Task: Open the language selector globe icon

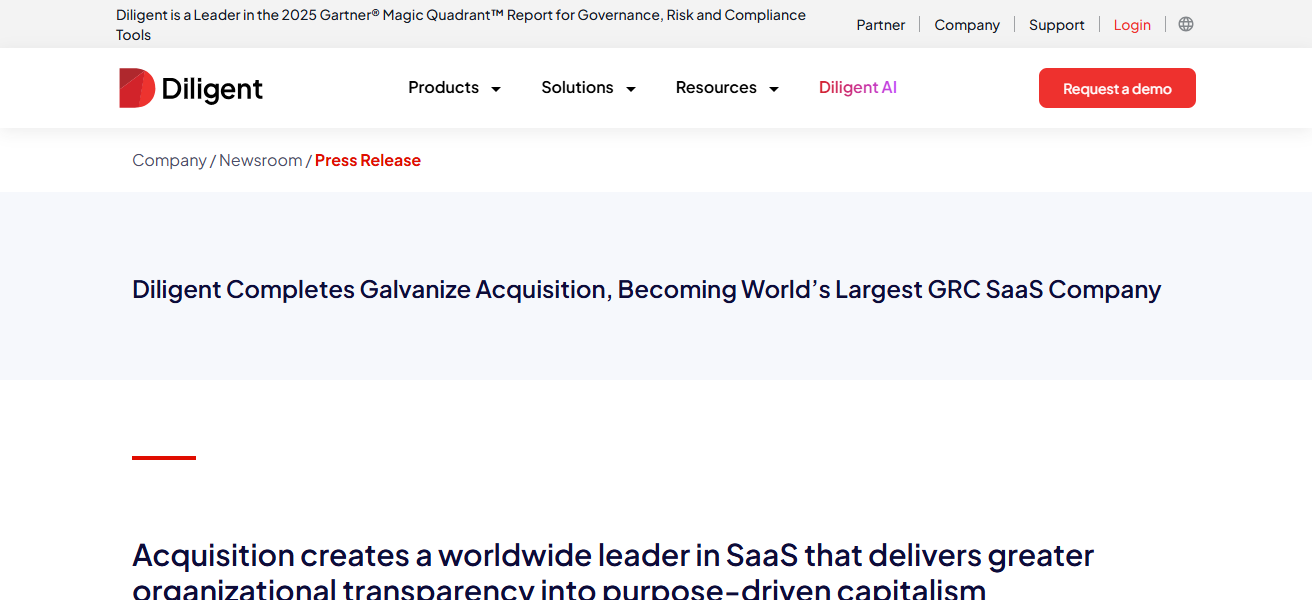Action: (1185, 24)
